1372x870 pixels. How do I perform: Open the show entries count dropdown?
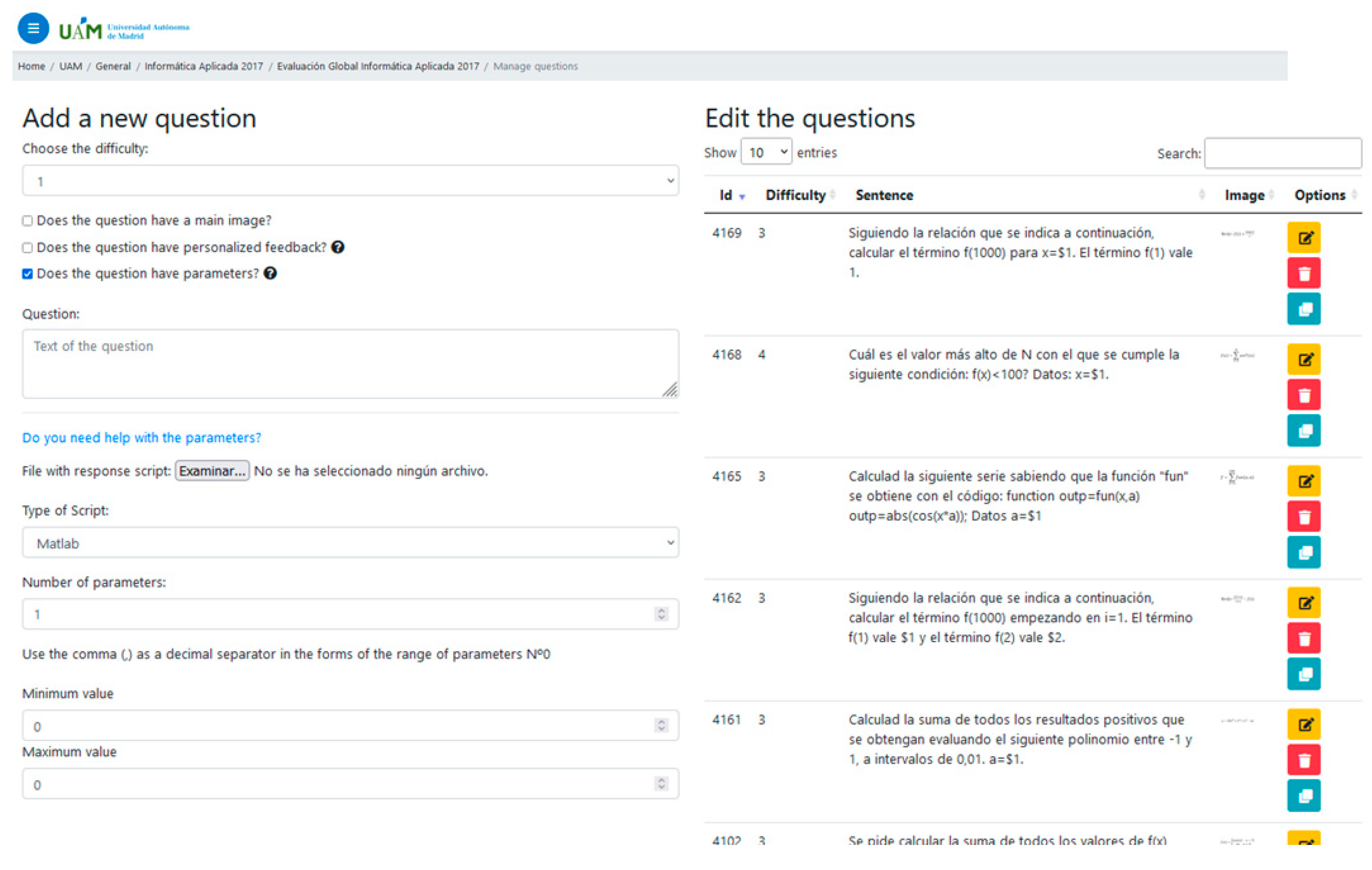[x=766, y=152]
